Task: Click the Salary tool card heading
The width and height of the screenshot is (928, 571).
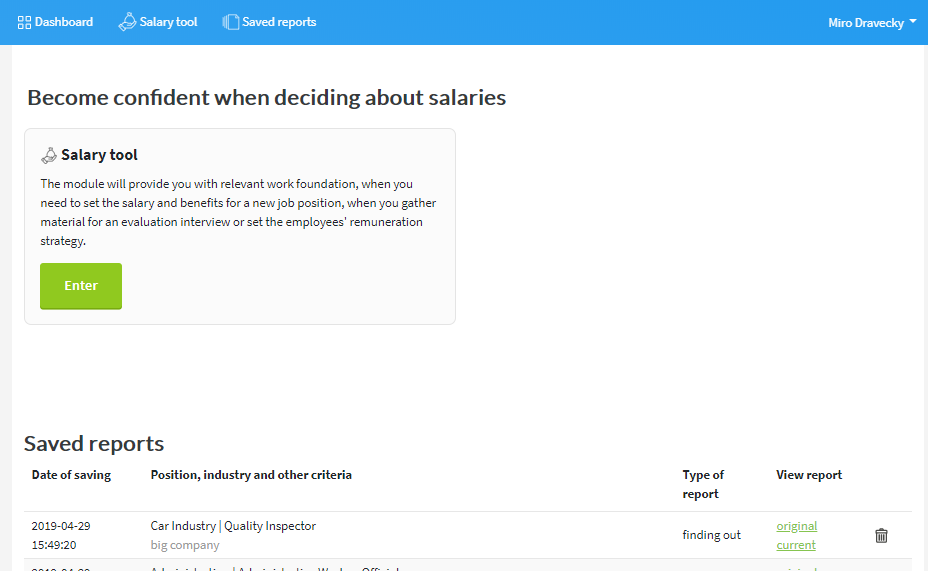Action: (99, 155)
